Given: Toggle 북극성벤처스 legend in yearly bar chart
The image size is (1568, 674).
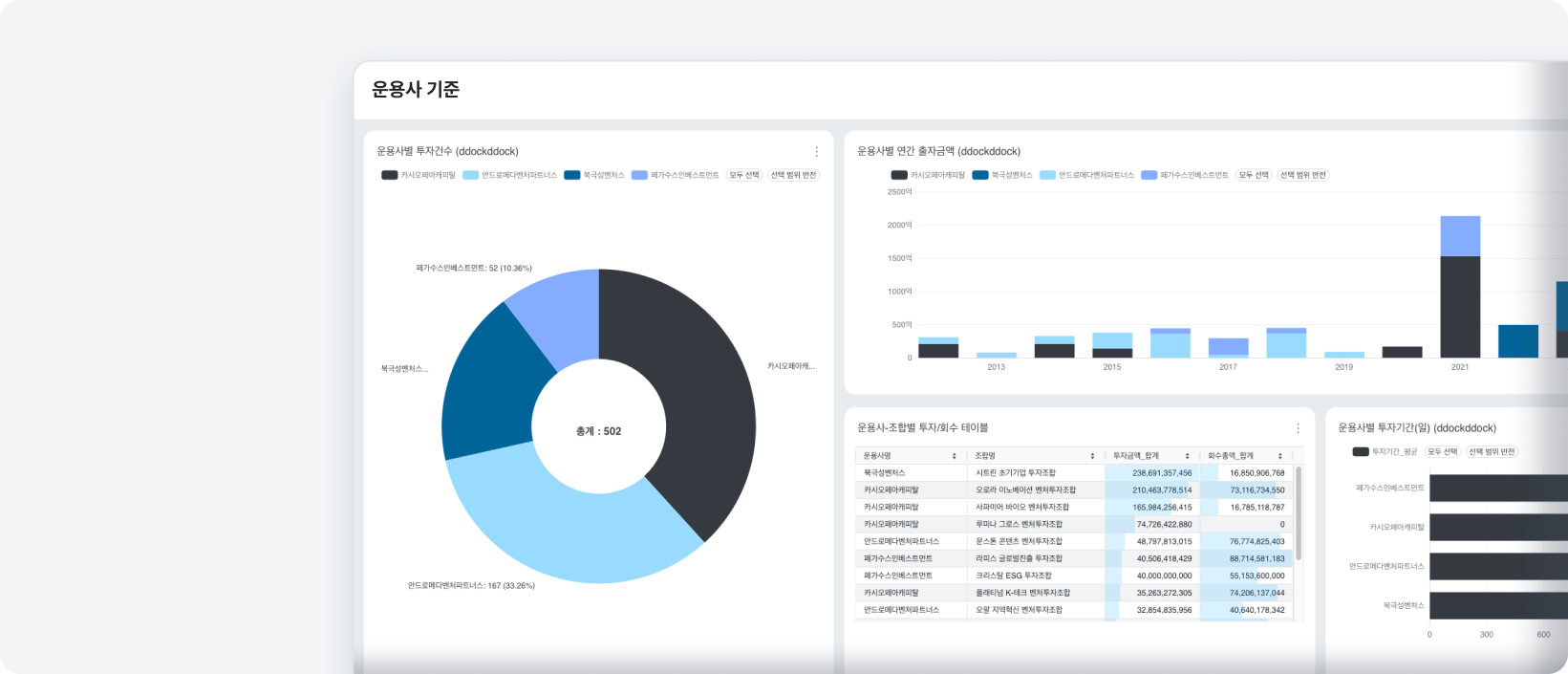Looking at the screenshot, I should [x=1002, y=175].
